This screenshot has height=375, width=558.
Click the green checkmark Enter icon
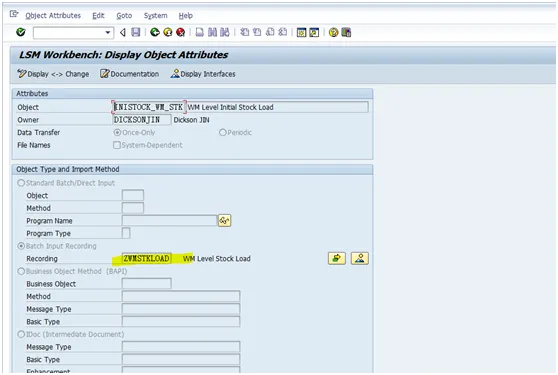21,32
